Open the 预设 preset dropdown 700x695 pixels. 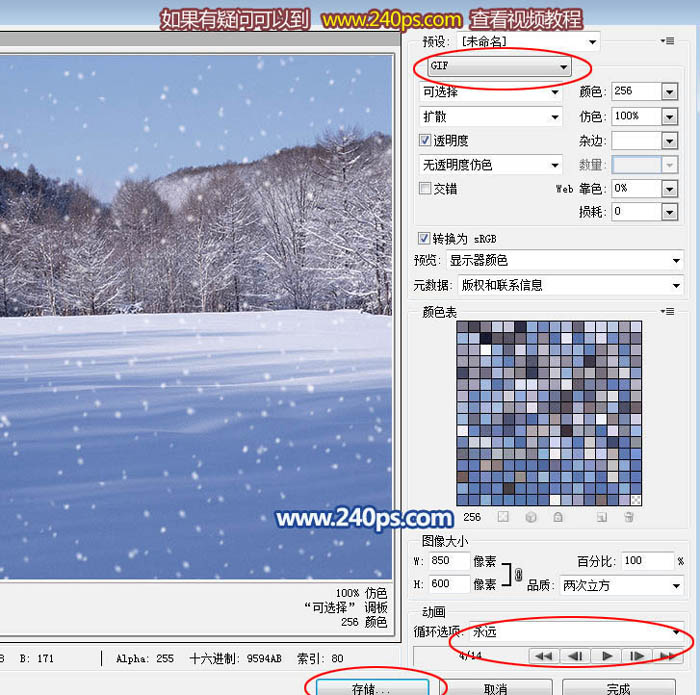click(x=528, y=42)
